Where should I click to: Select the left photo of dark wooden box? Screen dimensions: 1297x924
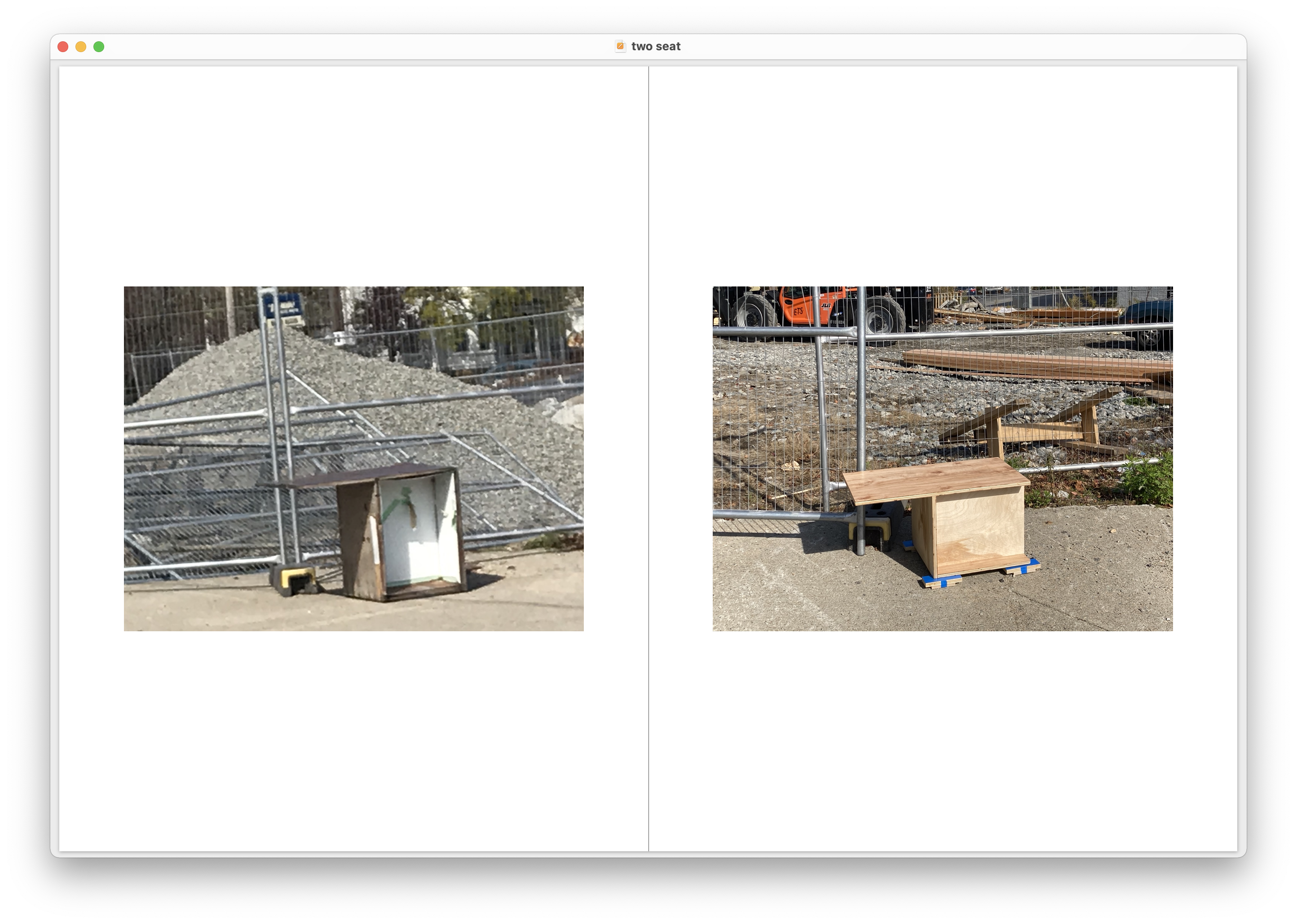coord(353,458)
